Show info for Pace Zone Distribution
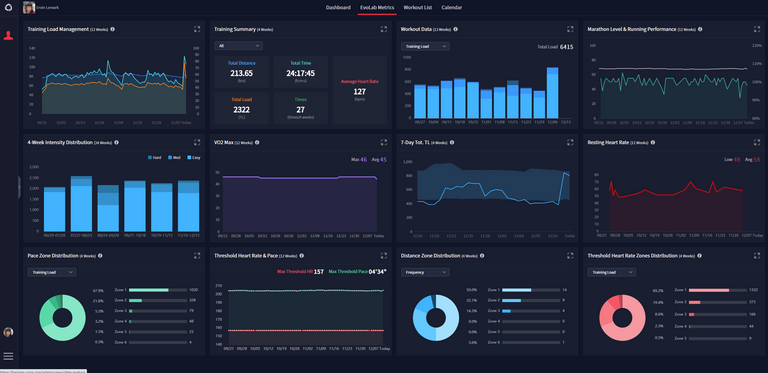768x373 pixels. coord(100,256)
